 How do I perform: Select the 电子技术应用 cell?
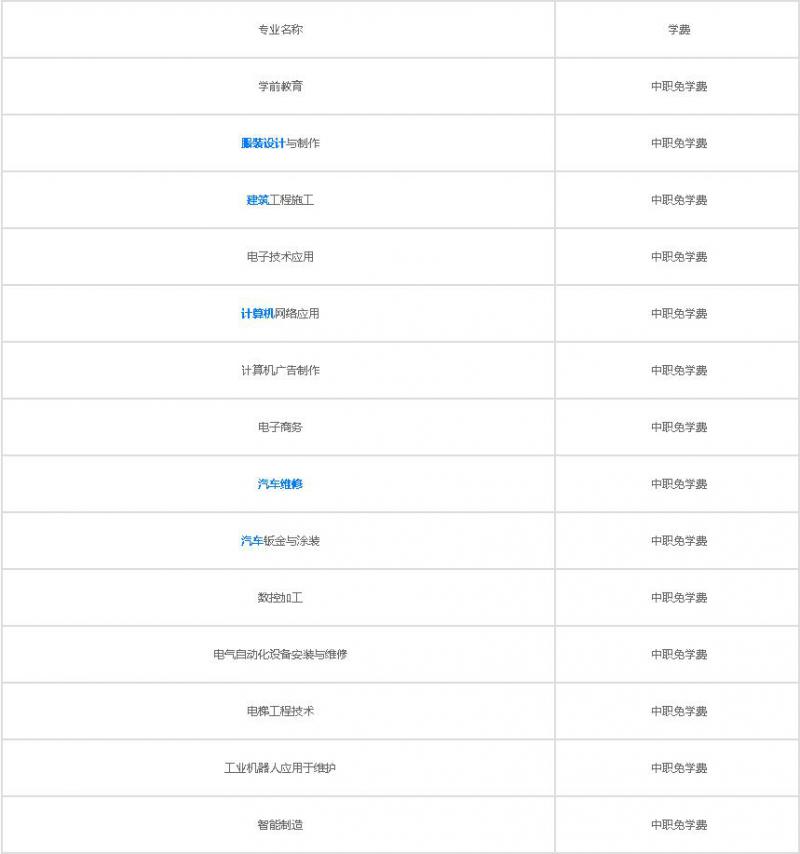[x=280, y=257]
